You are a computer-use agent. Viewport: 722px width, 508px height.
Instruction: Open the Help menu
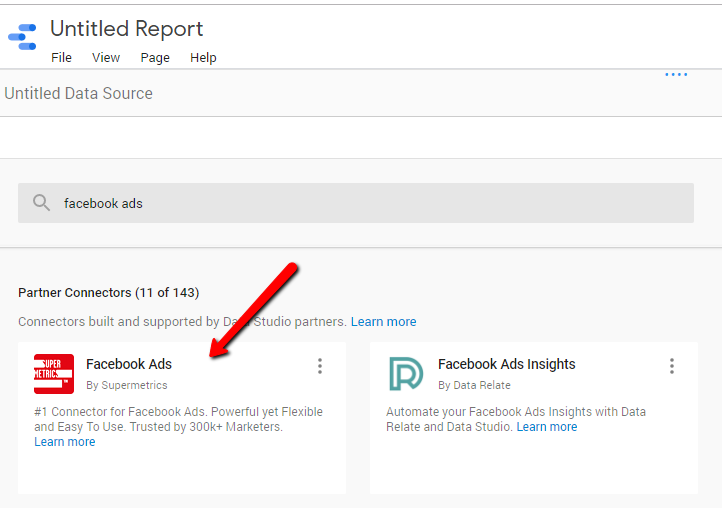[x=203, y=58]
